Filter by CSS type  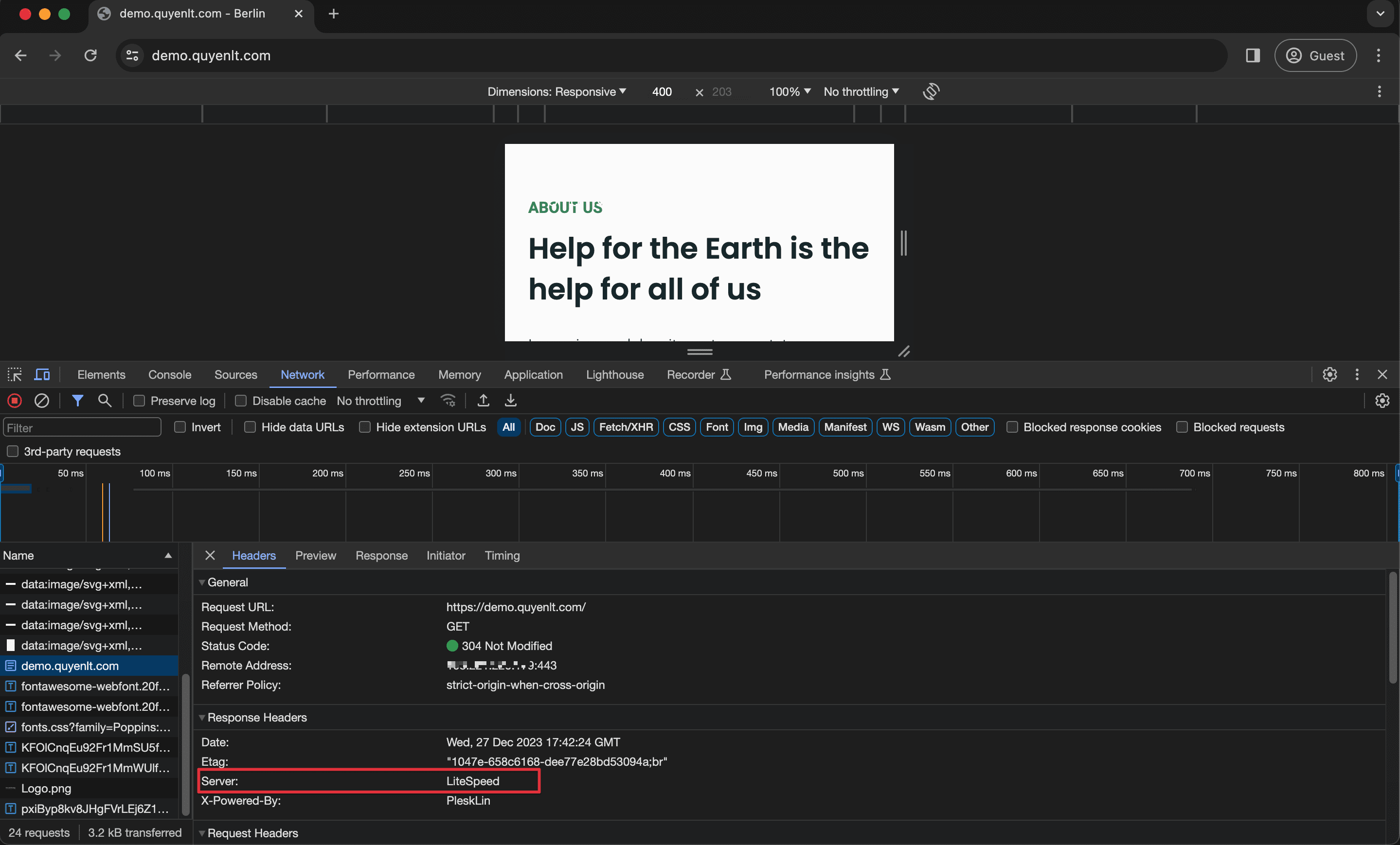click(679, 427)
